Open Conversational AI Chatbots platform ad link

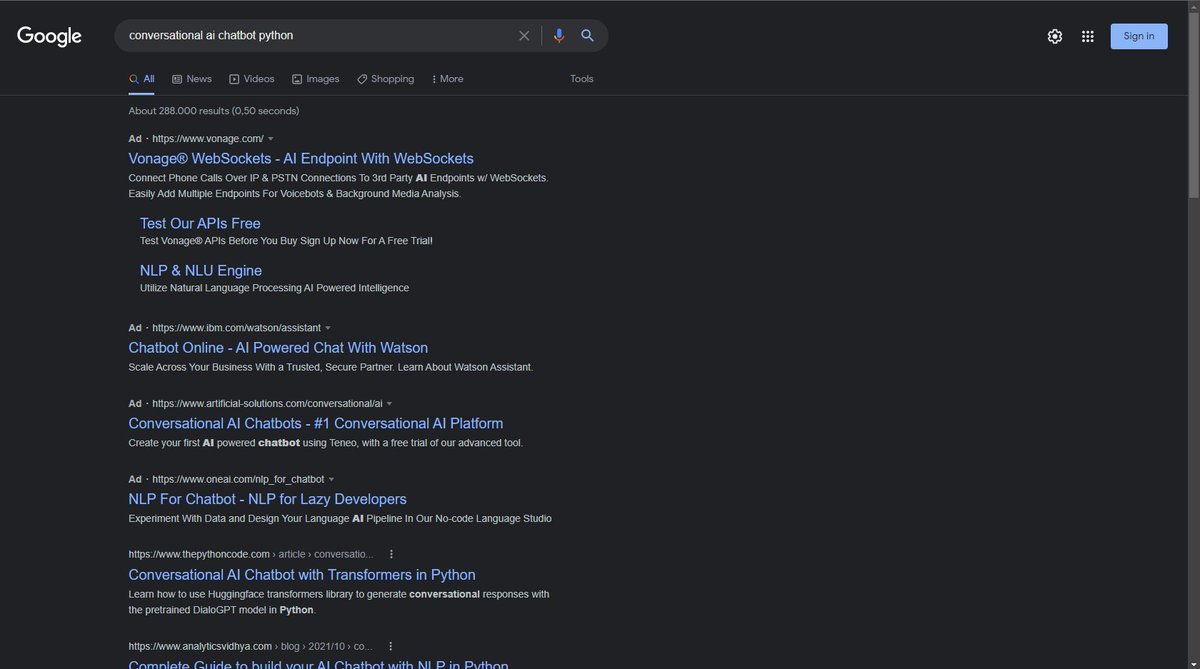(x=316, y=423)
